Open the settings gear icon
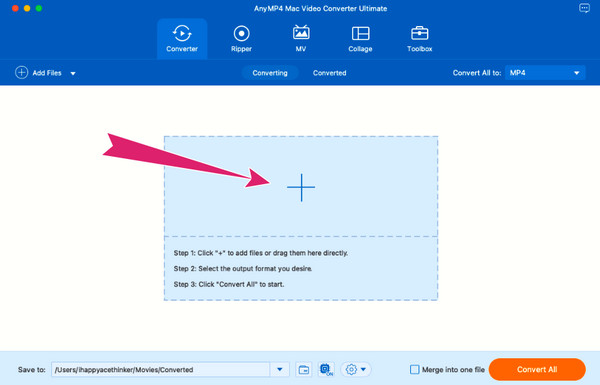 click(351, 369)
